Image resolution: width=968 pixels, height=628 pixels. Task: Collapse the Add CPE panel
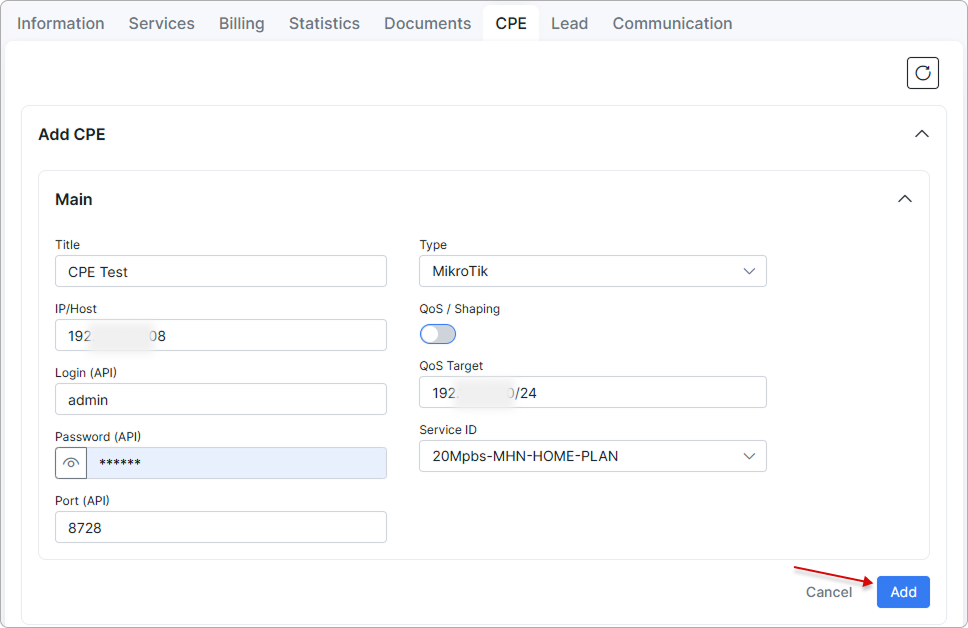(921, 134)
